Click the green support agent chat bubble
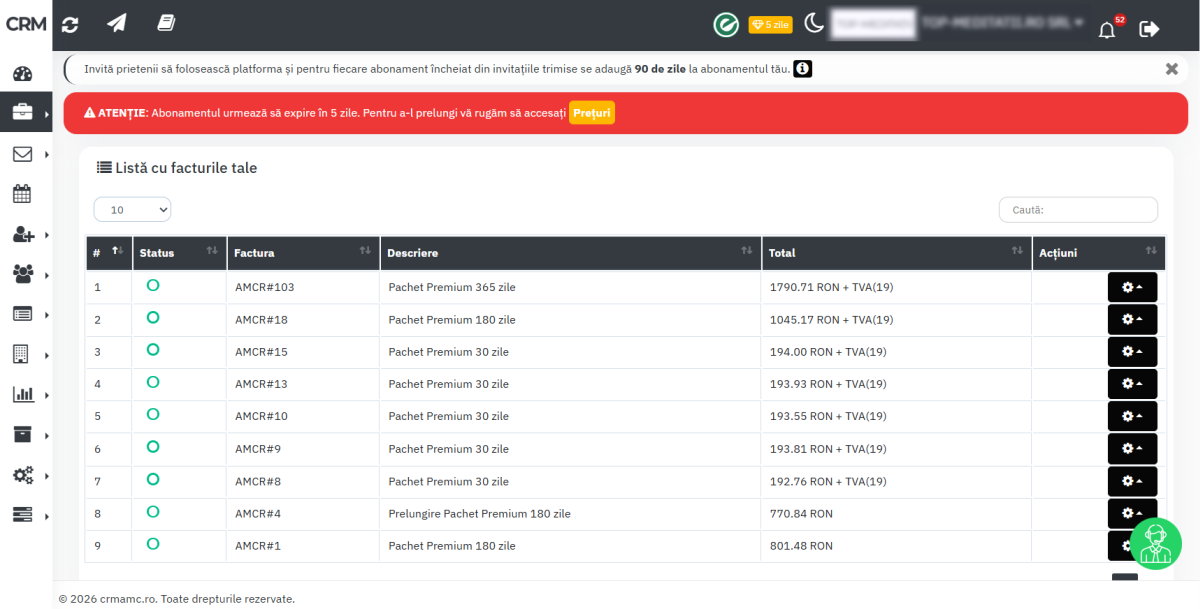 point(1155,543)
